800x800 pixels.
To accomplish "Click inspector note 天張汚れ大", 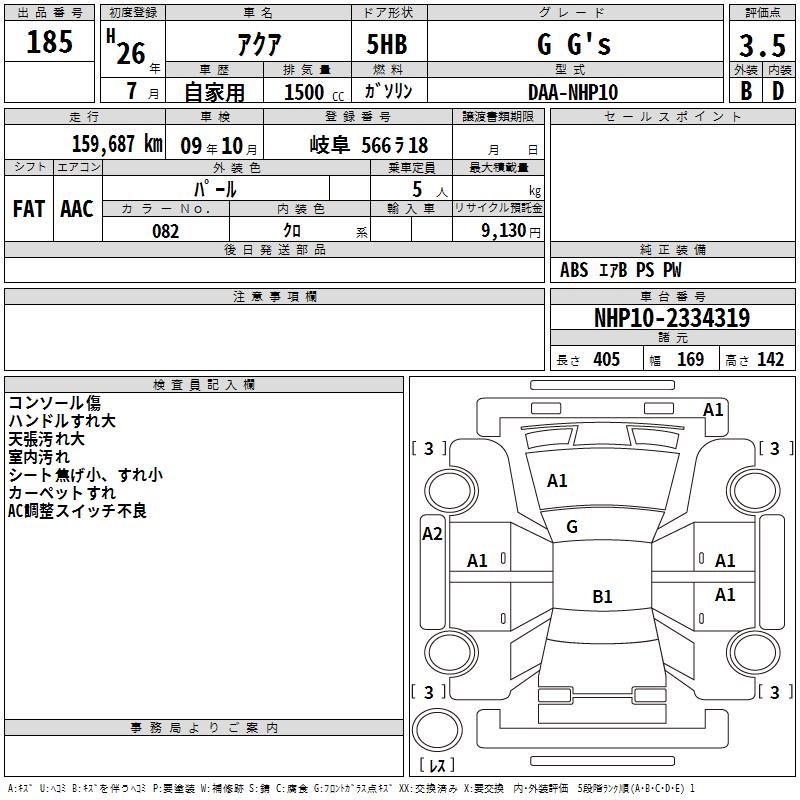I will (46, 439).
